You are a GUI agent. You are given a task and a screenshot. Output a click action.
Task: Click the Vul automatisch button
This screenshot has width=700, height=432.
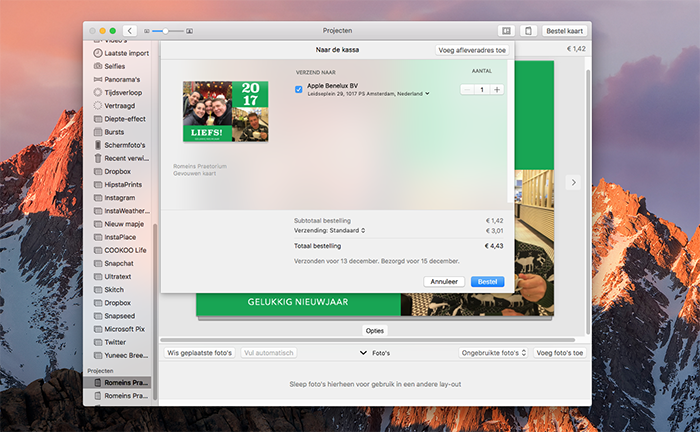[269, 353]
